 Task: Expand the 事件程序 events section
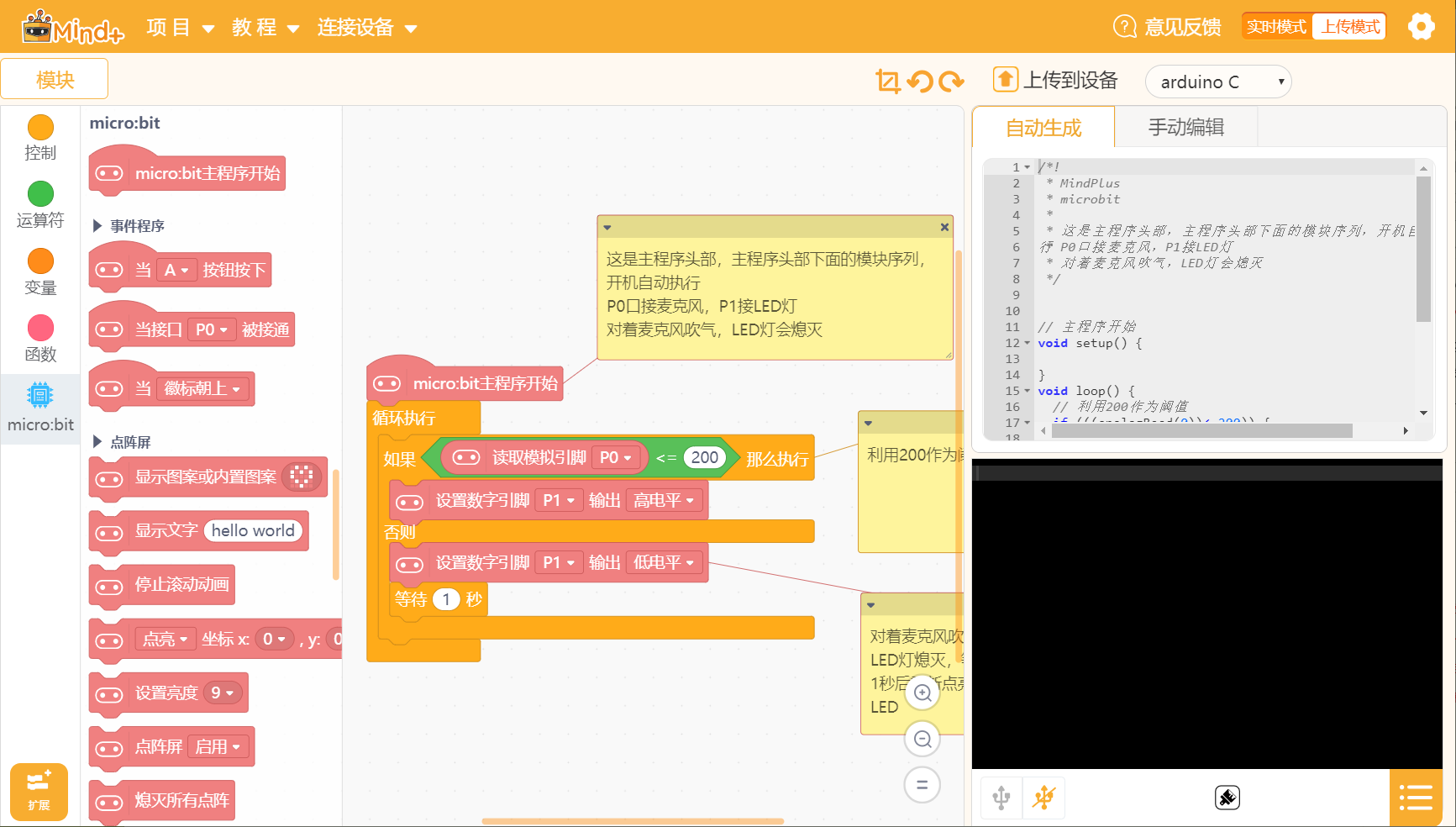(97, 225)
